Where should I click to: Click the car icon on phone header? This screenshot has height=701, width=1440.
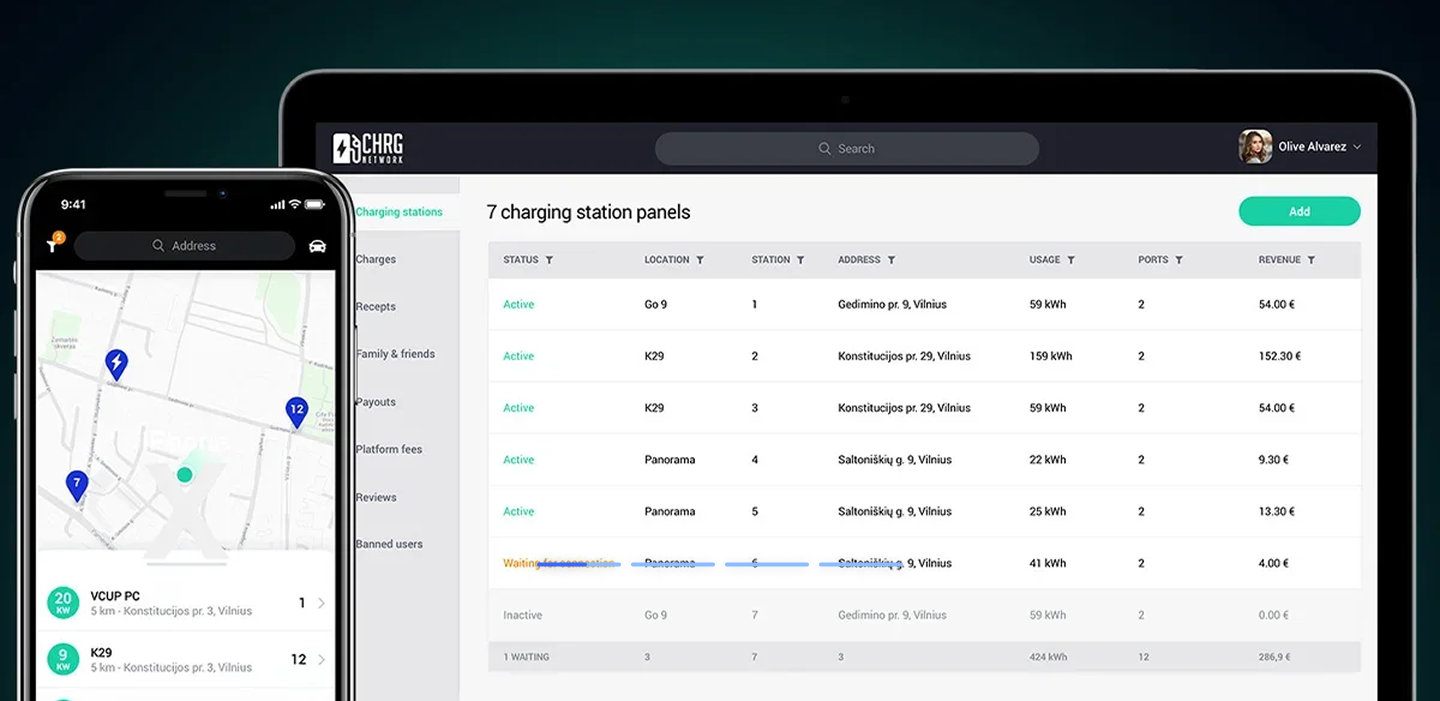pyautogui.click(x=318, y=246)
